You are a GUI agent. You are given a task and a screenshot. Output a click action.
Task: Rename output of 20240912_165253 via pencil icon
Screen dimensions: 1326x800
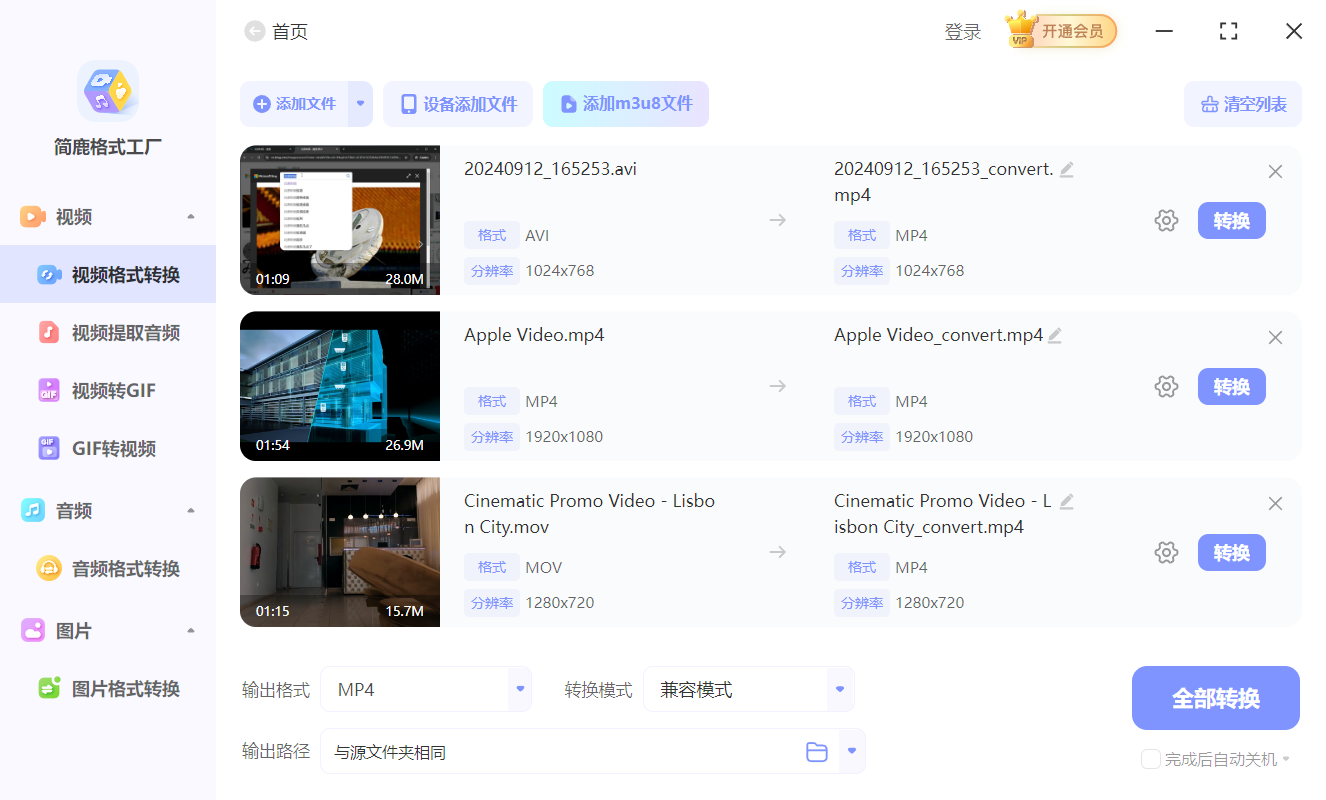[x=1066, y=169]
